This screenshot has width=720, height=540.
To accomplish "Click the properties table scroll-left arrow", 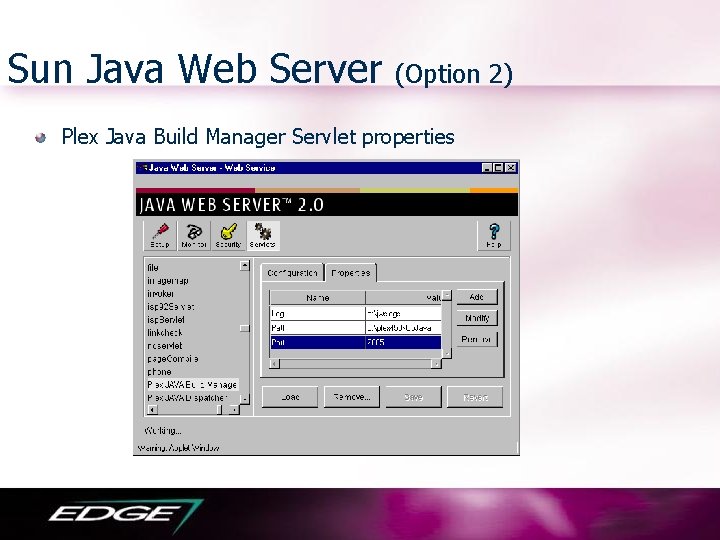I will (x=275, y=364).
